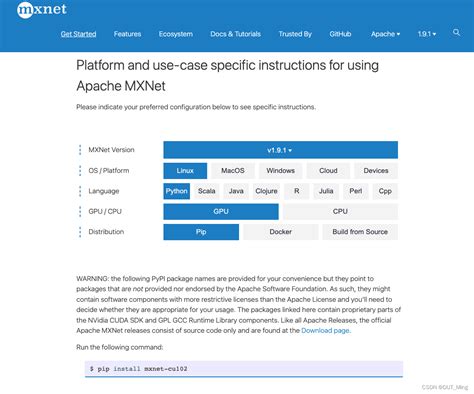Select MacOS as platform

click(x=233, y=171)
